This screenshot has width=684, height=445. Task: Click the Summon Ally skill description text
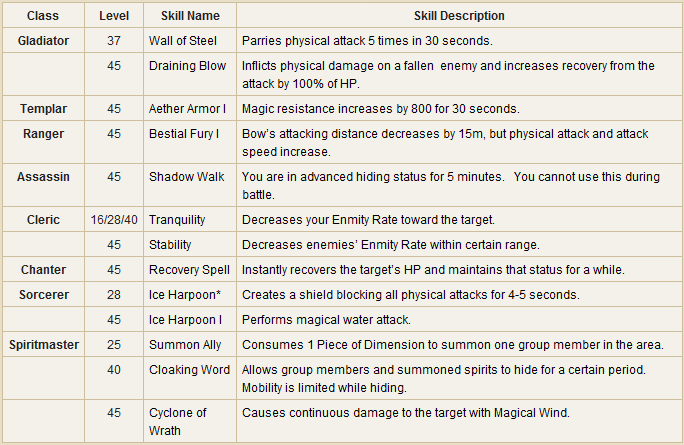point(452,345)
